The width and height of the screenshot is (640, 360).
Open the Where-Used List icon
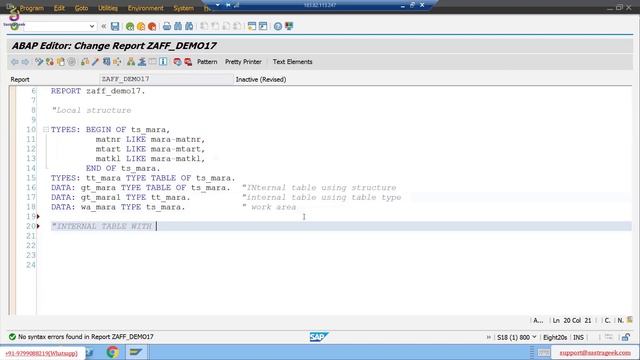point(117,62)
